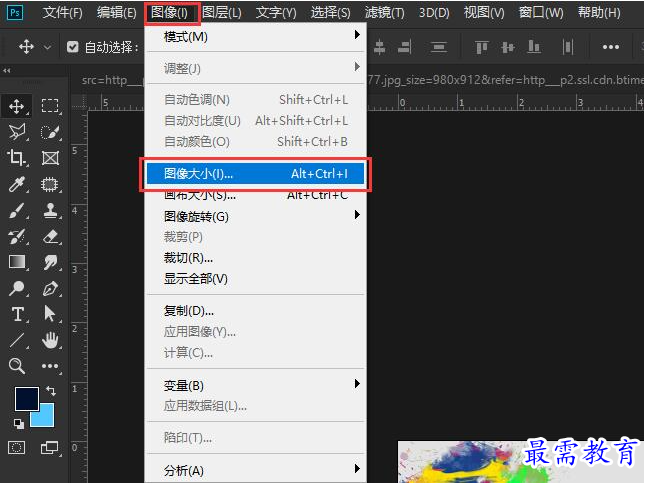Click the Move tool options icon
Image resolution: width=646 pixels, height=484 pixels.
click(x=26, y=47)
